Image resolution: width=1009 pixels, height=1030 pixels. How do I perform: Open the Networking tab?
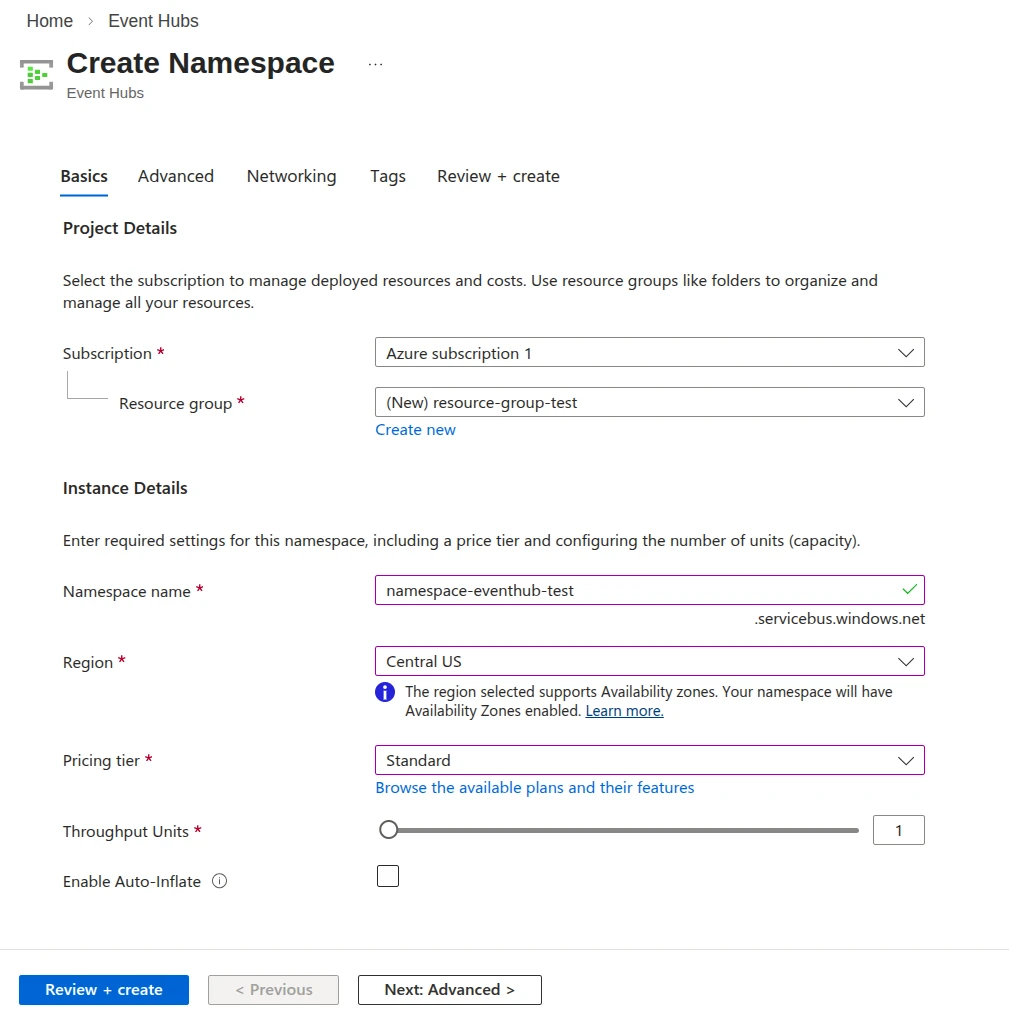click(x=291, y=176)
